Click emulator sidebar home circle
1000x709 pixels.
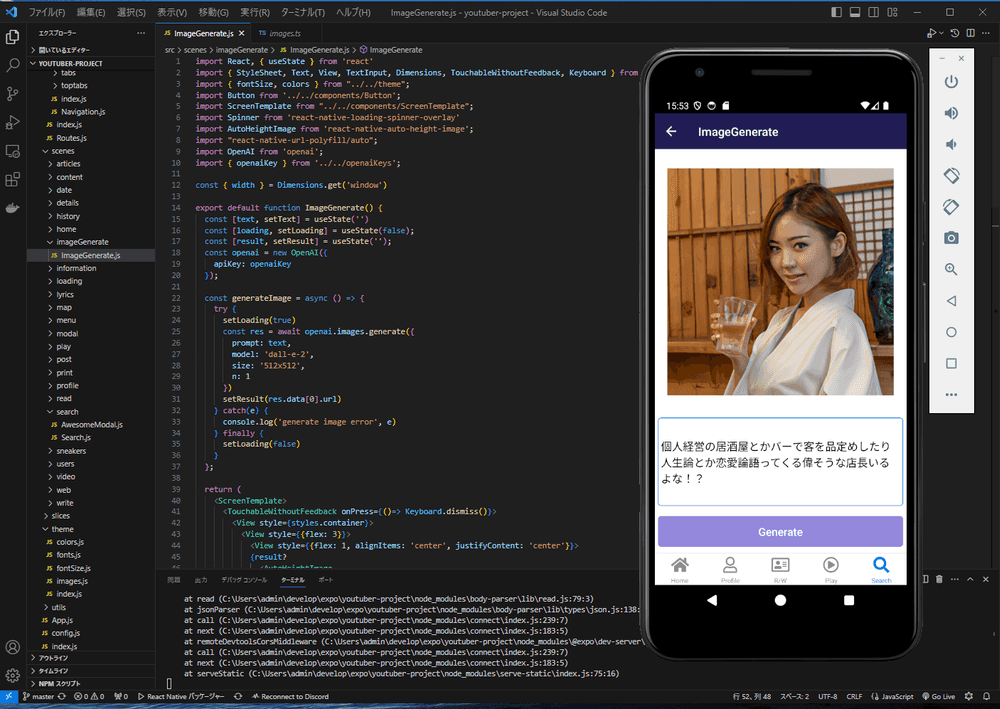click(951, 332)
